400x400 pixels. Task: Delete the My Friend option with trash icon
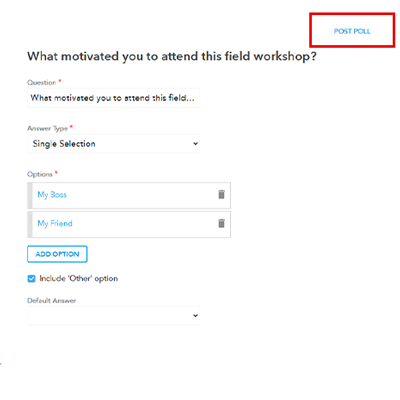[x=221, y=223]
